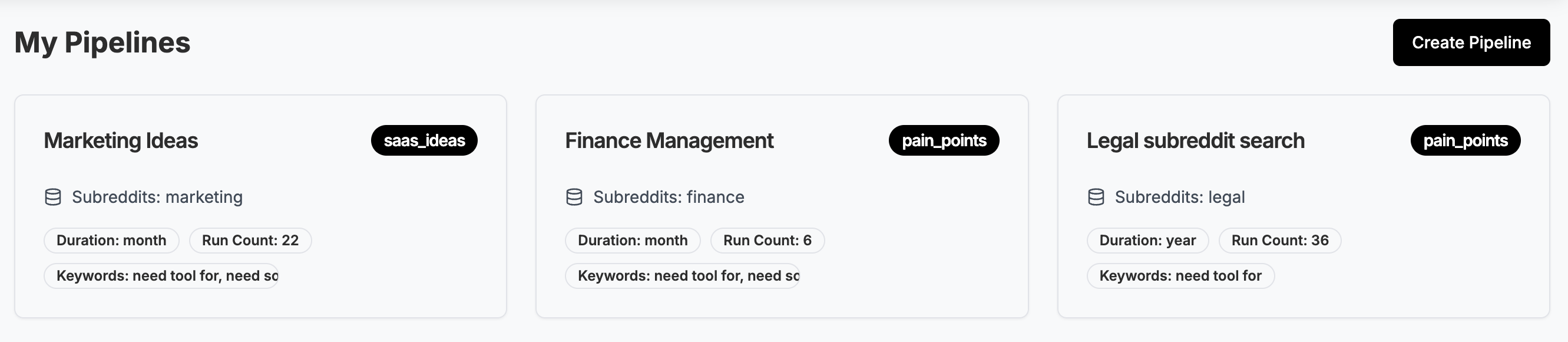The image size is (1568, 342).
Task: Click the Keywords chip on Marketing Ideas card
Action: (161, 275)
